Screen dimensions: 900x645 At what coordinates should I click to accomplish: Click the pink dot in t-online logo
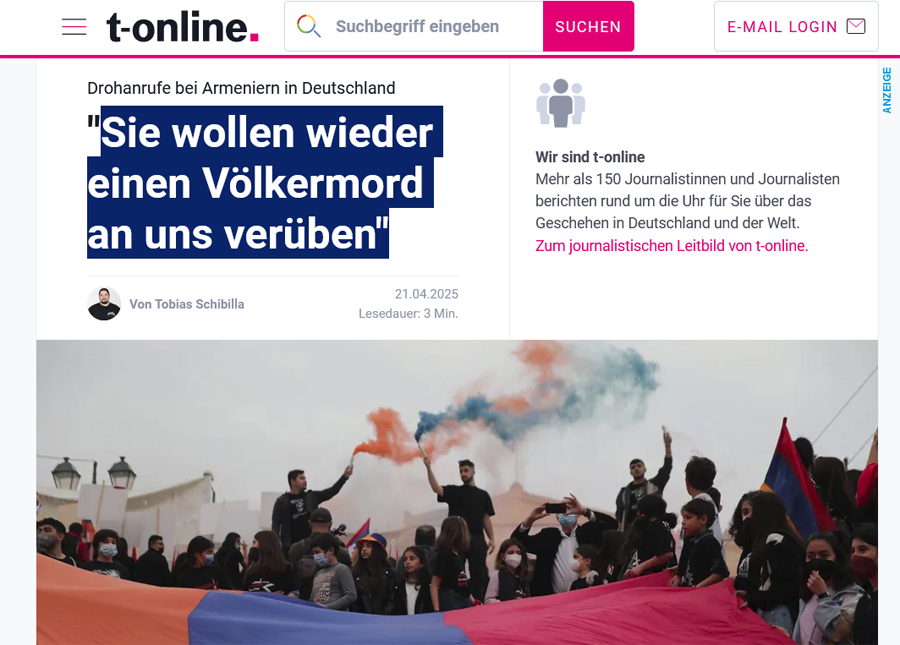[254, 38]
